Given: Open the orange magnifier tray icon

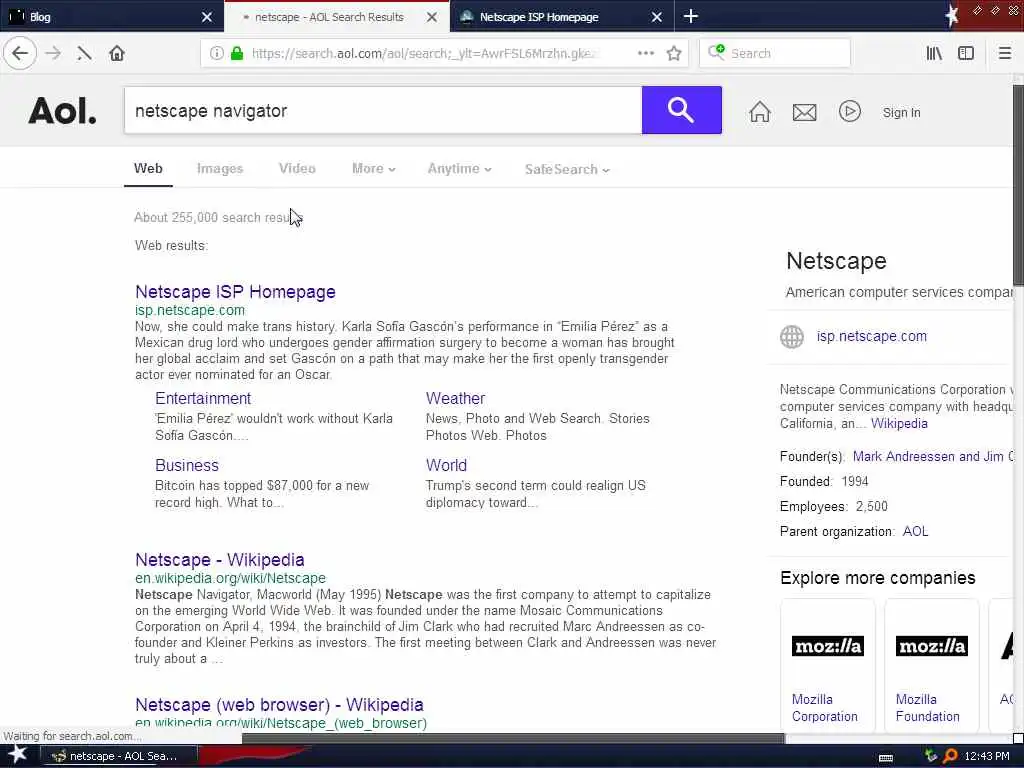Looking at the screenshot, I should click(x=950, y=756).
